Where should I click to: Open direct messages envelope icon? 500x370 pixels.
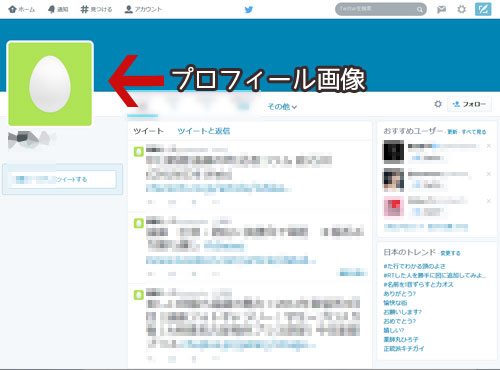point(441,10)
